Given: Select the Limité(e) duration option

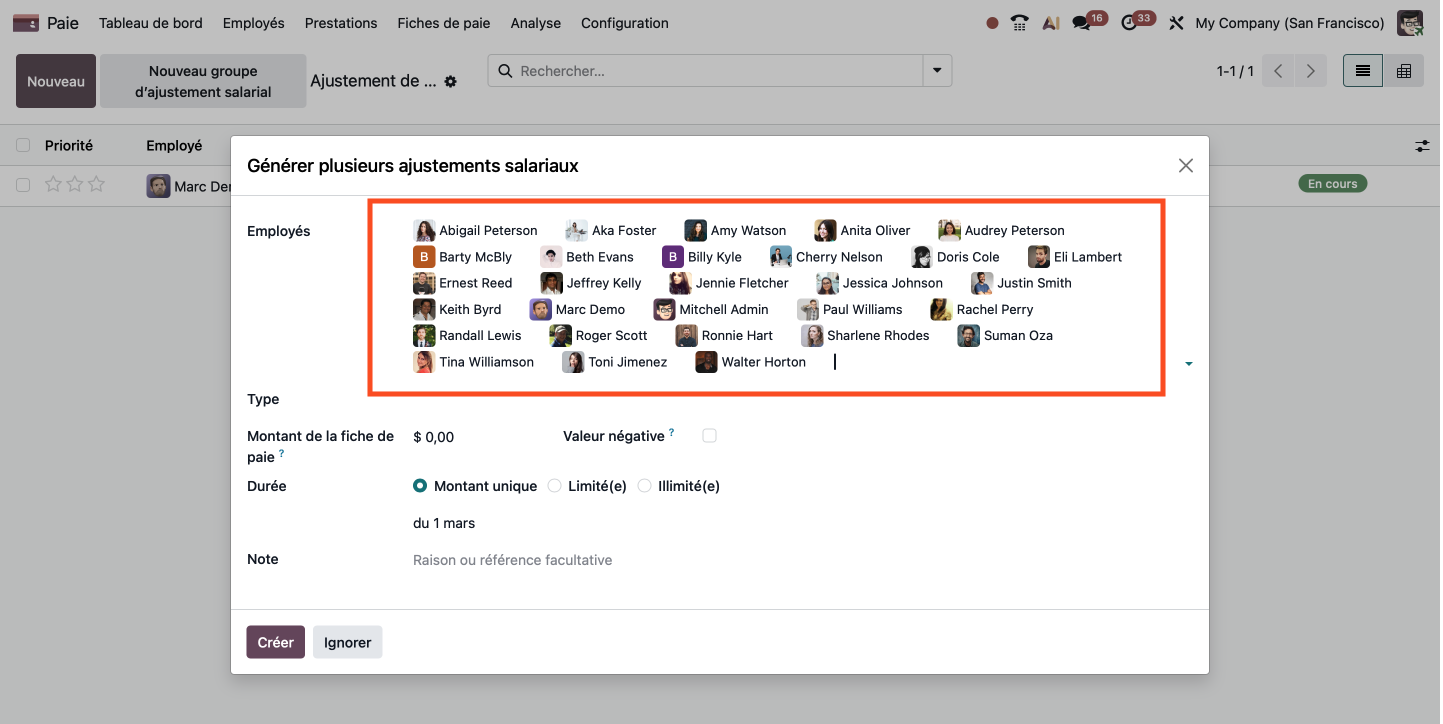Looking at the screenshot, I should (555, 486).
